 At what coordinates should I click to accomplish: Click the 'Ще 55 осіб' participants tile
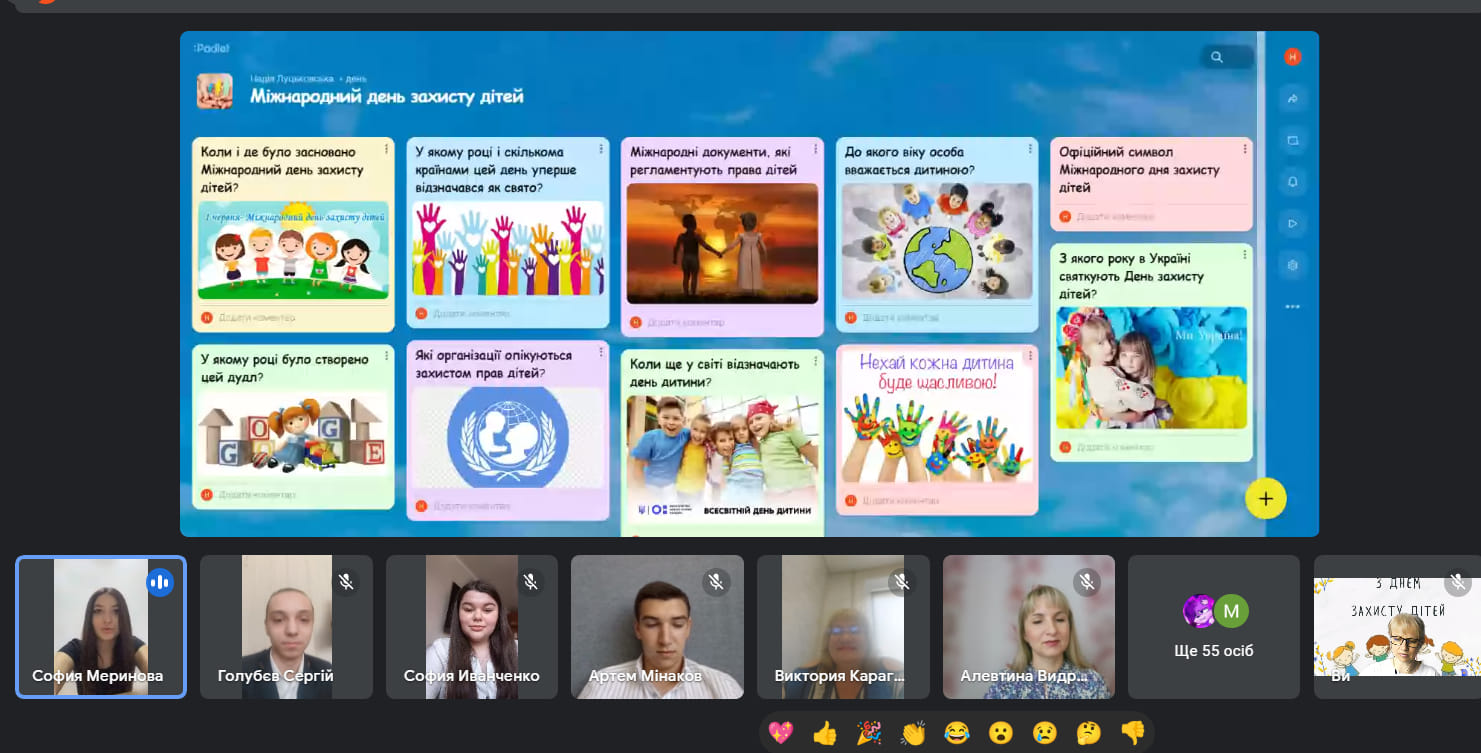click(1214, 627)
